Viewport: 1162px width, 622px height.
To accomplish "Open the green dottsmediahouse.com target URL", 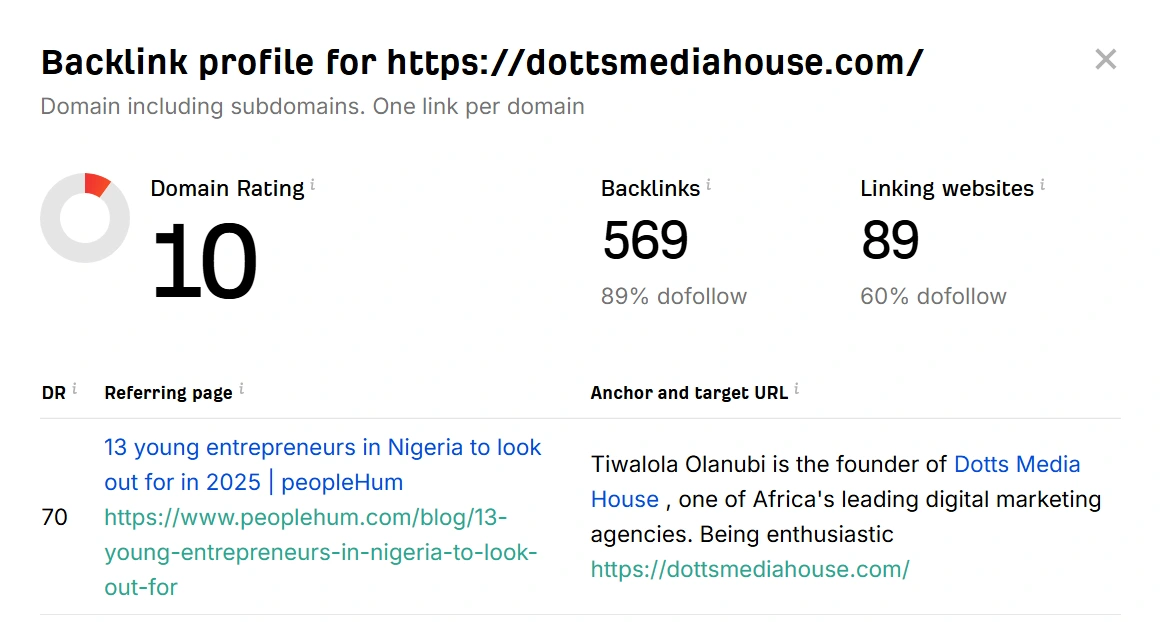I will 750,570.
